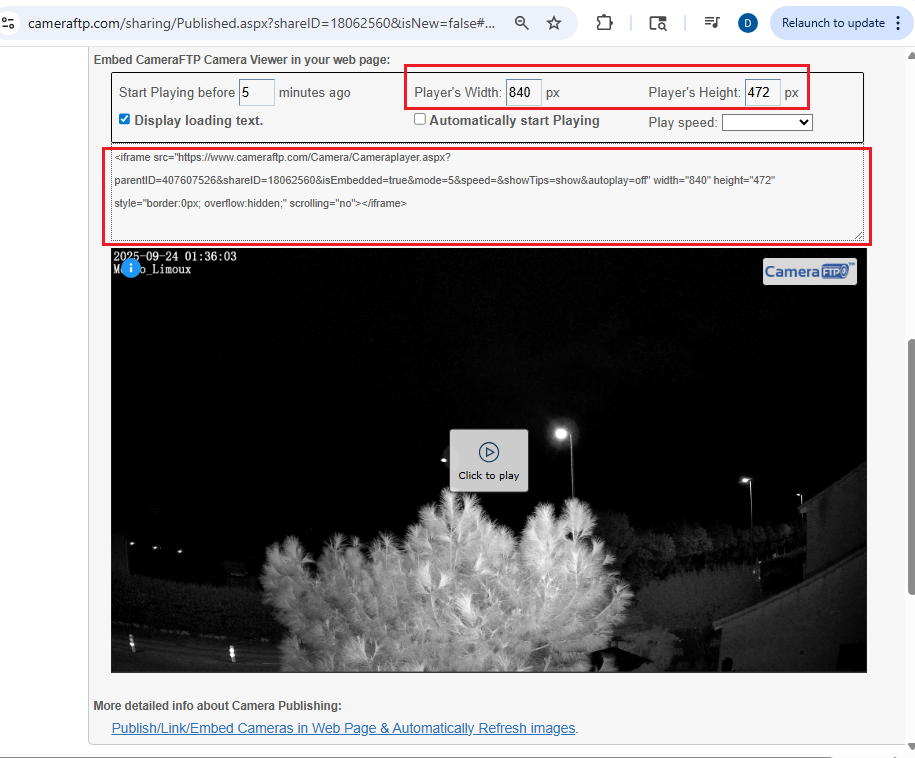Click the search tabs icon in browser toolbar

(x=657, y=23)
